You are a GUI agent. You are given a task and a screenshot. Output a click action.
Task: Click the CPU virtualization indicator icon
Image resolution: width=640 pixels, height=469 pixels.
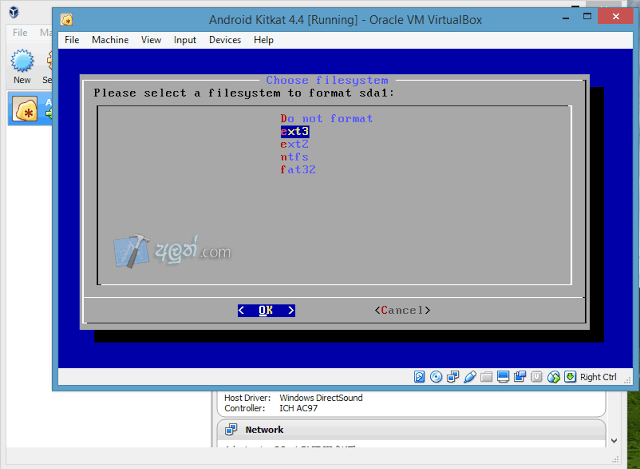(536, 376)
